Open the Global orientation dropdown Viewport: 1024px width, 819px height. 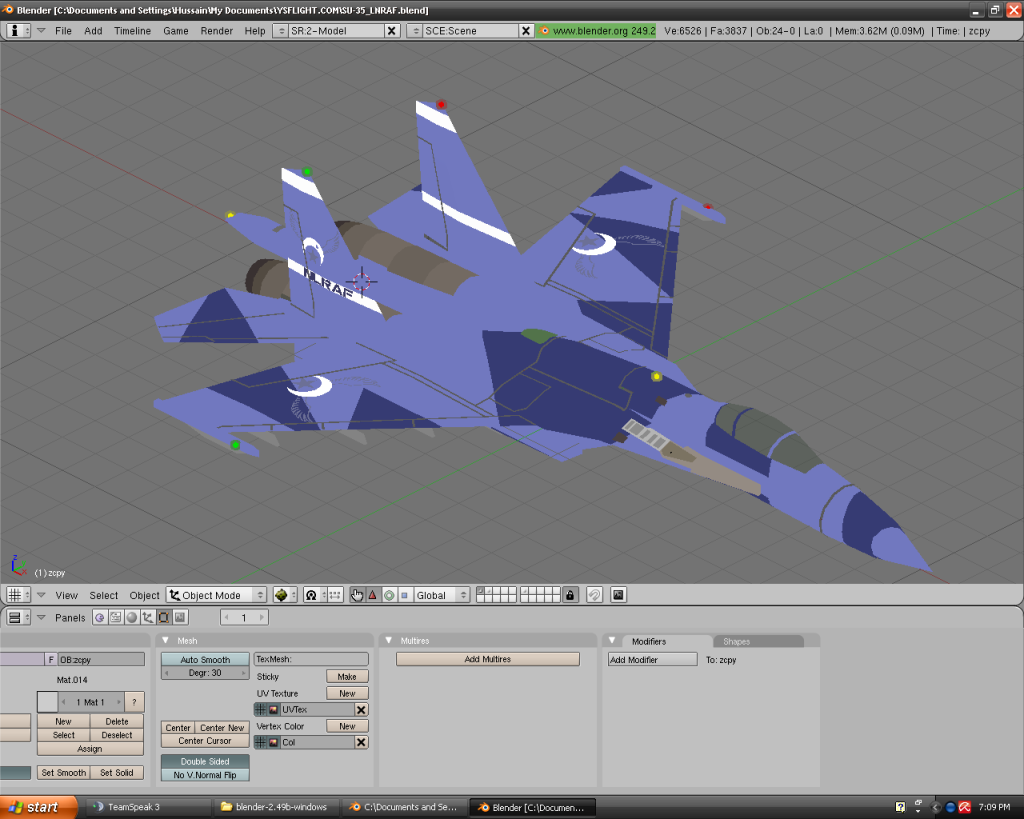(441, 595)
